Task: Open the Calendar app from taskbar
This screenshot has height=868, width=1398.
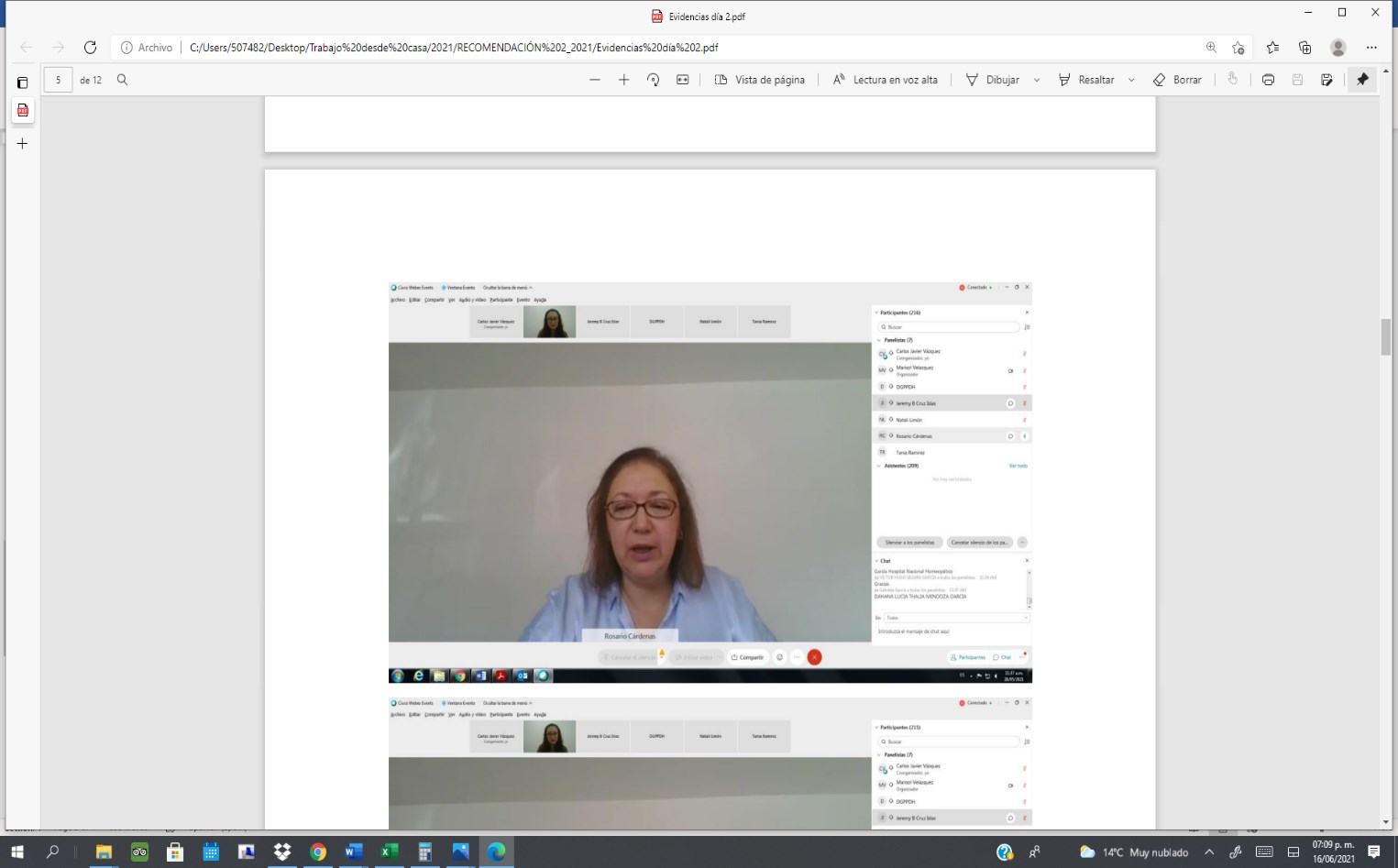Action: (x=211, y=852)
